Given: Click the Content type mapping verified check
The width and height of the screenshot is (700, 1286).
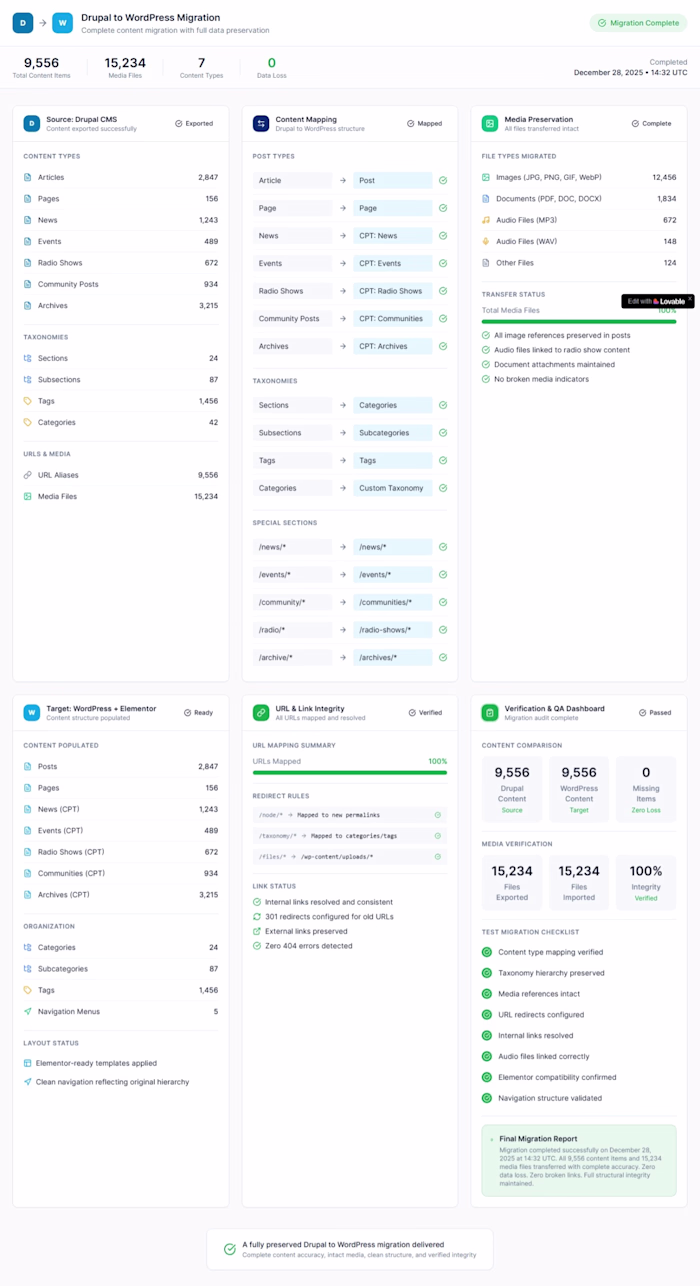Looking at the screenshot, I should [487, 952].
